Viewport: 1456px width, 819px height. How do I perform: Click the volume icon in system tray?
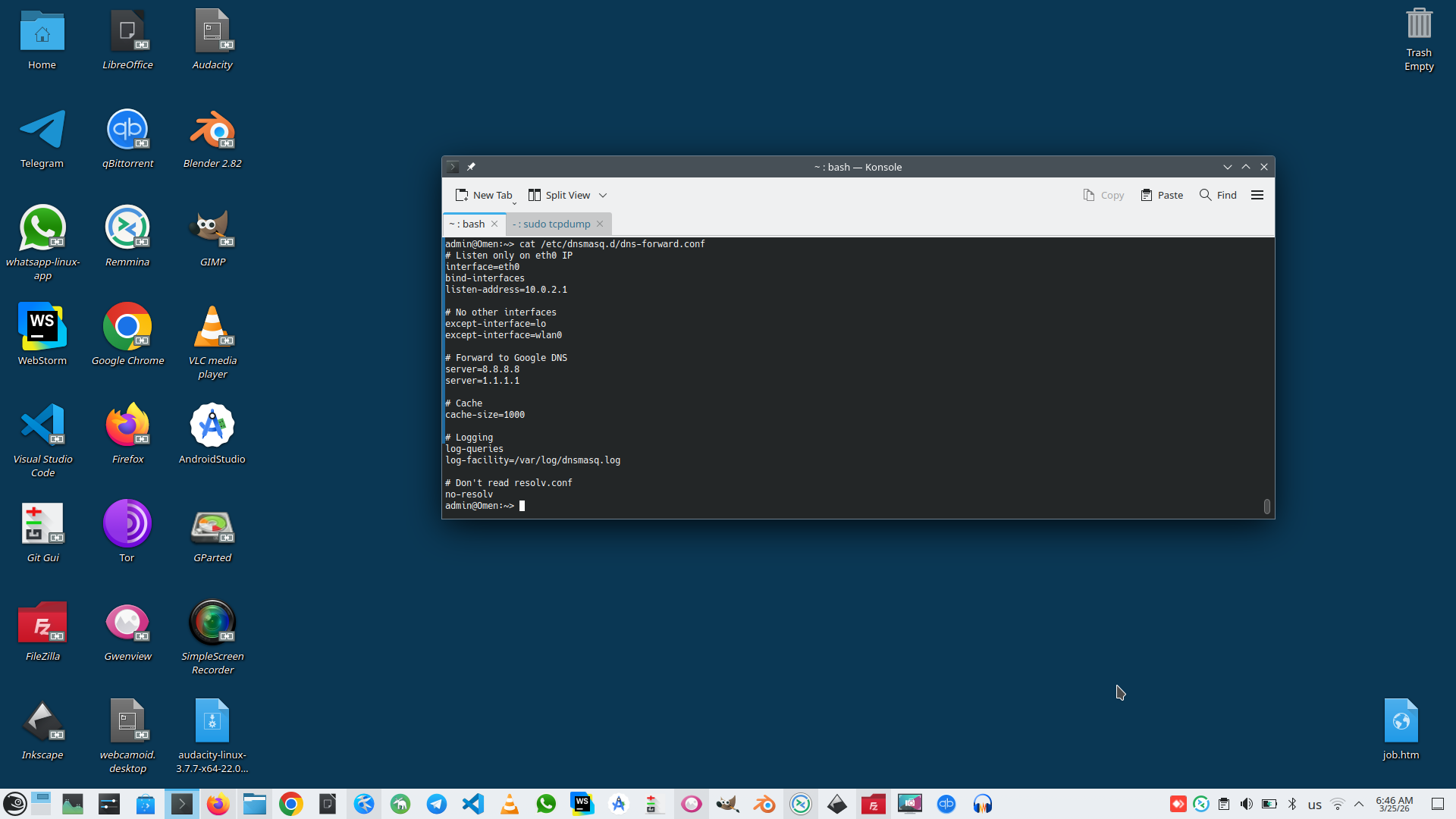click(1246, 804)
